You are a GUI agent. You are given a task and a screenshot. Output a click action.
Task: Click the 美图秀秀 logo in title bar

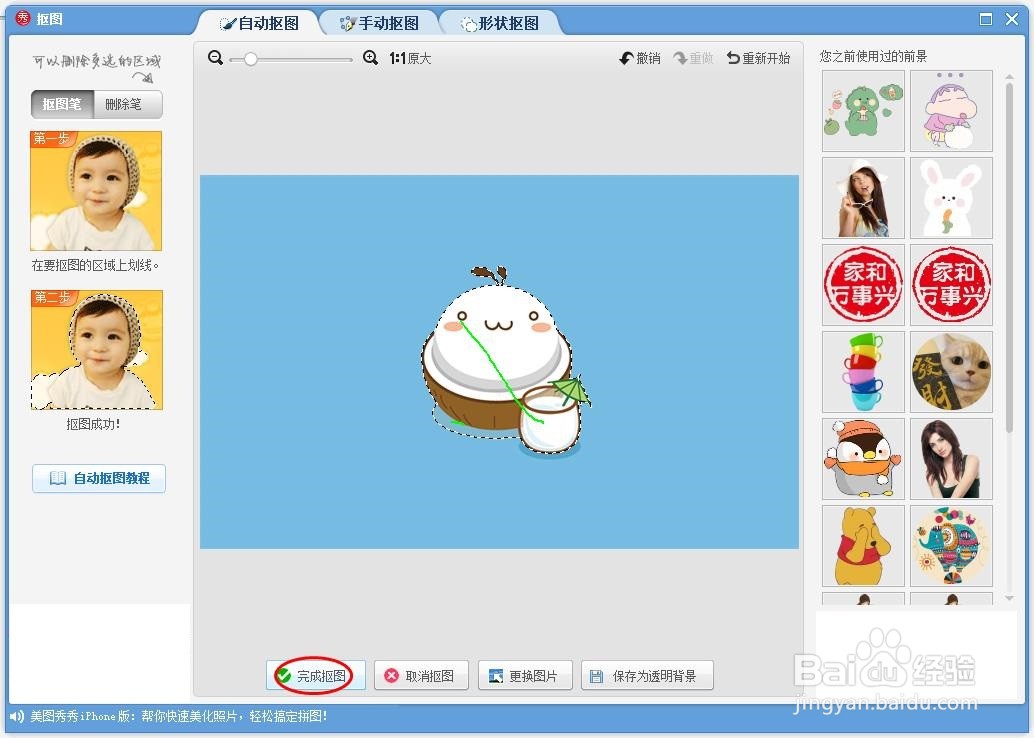pos(22,18)
